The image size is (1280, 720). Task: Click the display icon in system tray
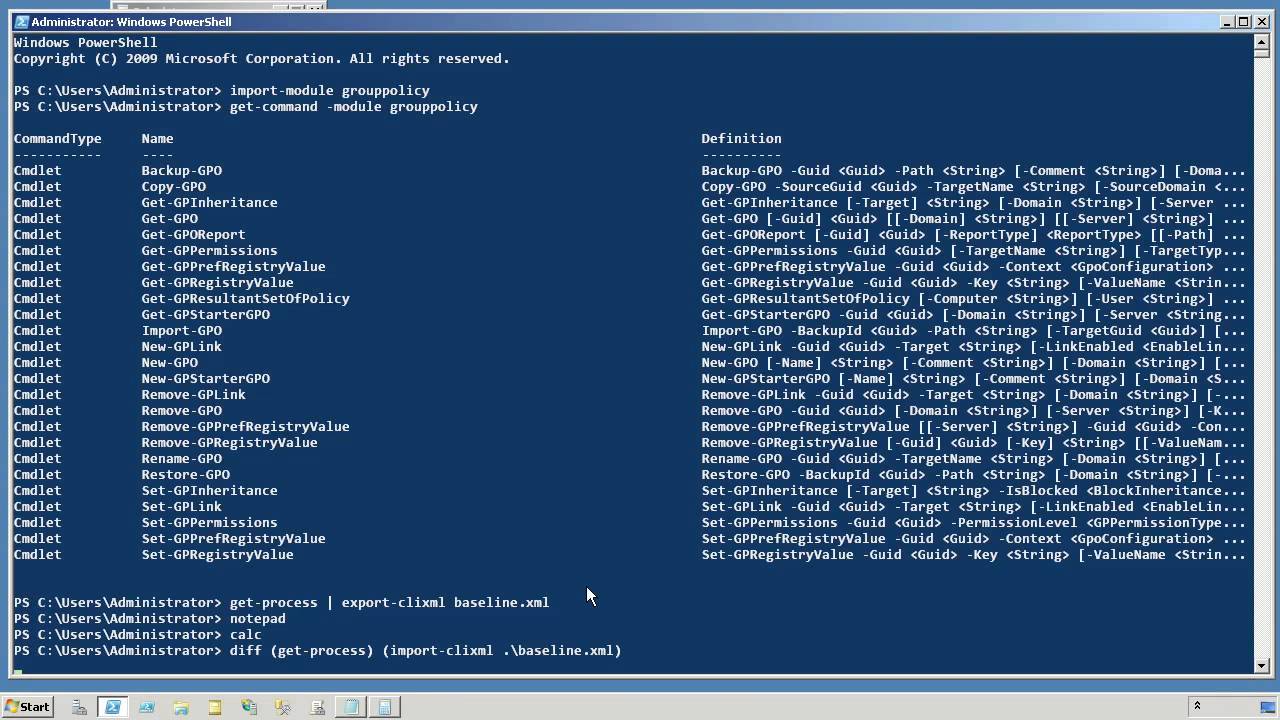click(x=1270, y=707)
